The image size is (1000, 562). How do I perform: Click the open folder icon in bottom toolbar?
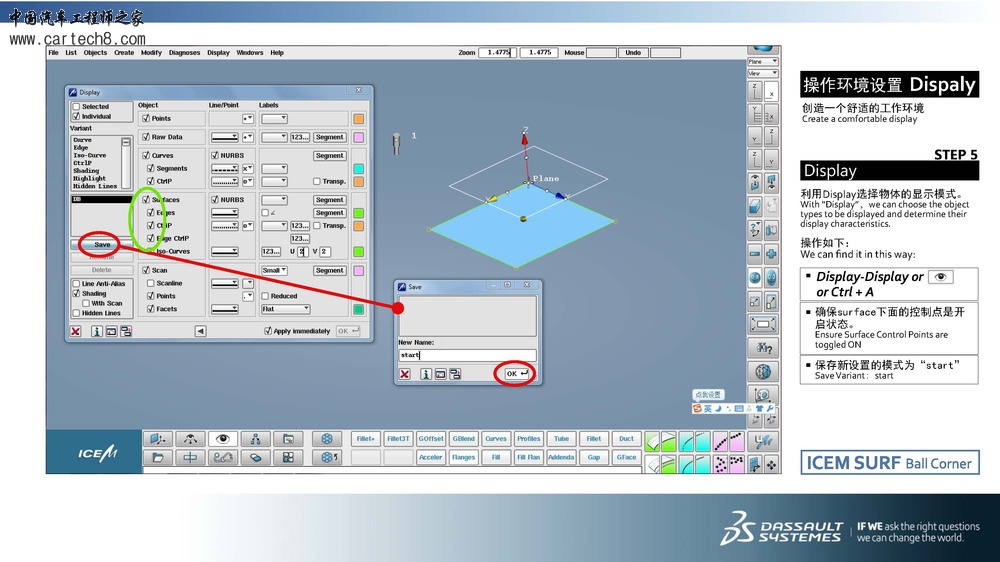157,458
